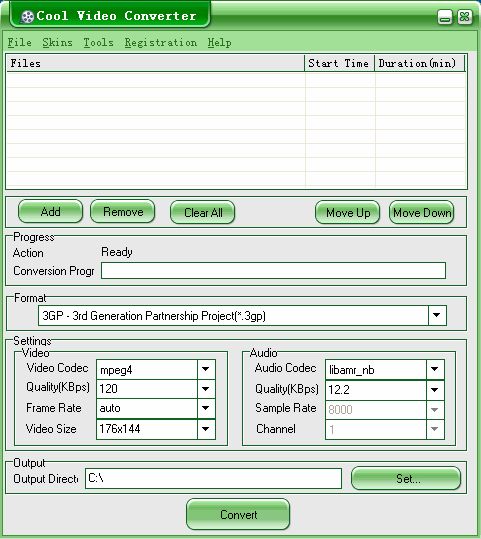
Task: Click the Remove button
Action: tap(123, 212)
